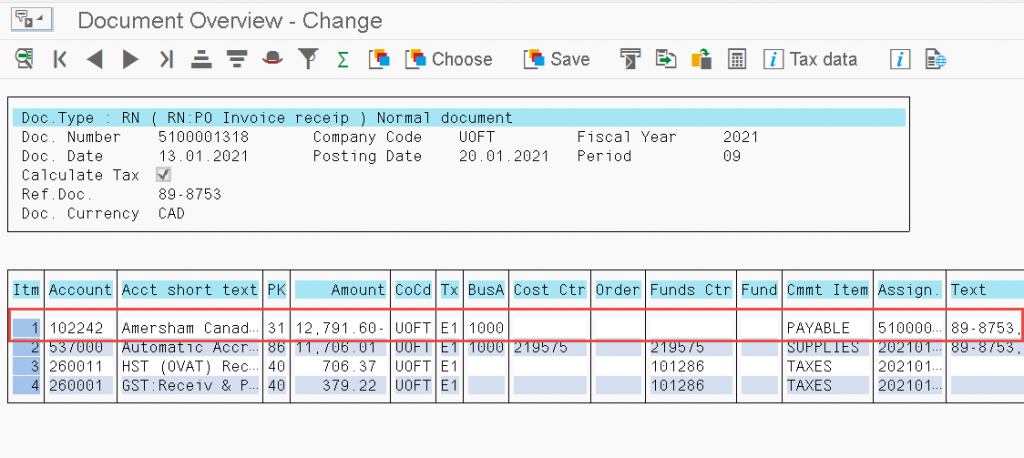
Task: Click the Choose layout button
Action: point(449,59)
